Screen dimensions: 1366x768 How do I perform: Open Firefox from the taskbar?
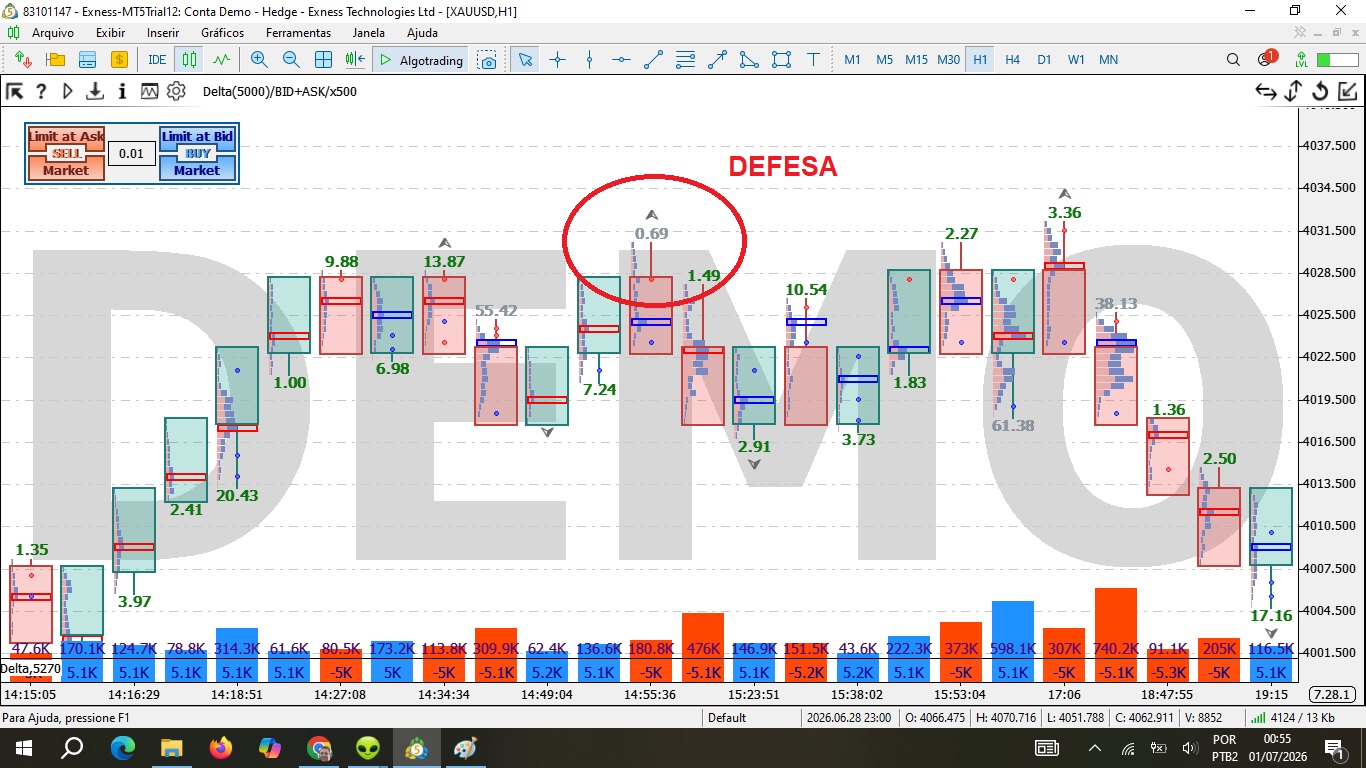point(221,748)
